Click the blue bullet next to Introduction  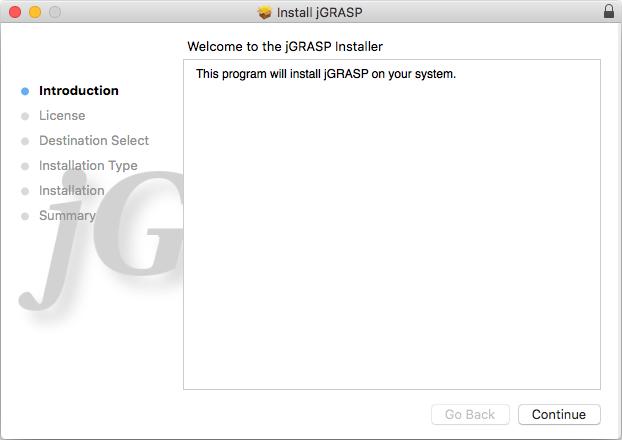(x=25, y=91)
